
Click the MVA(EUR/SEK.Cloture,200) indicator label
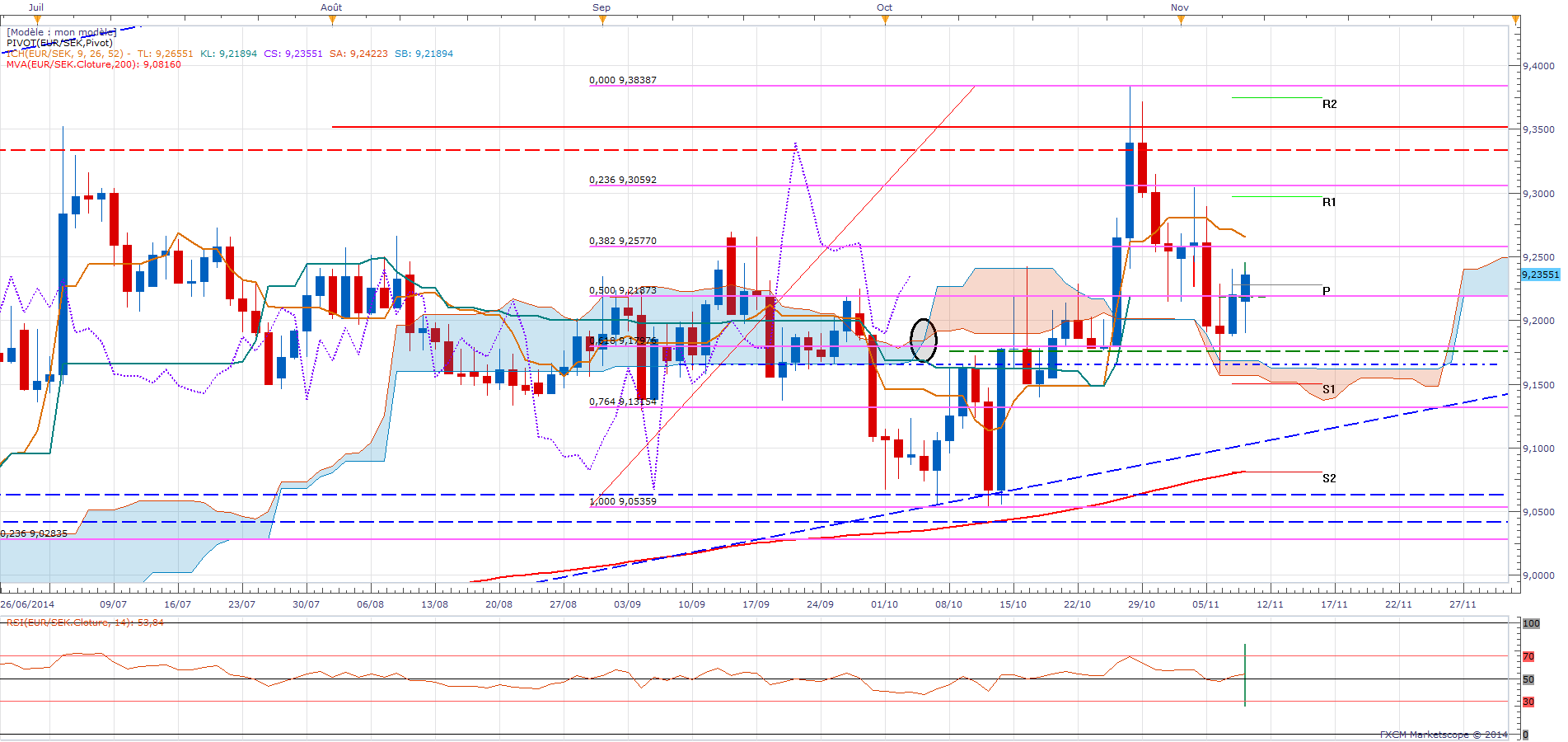[x=93, y=64]
